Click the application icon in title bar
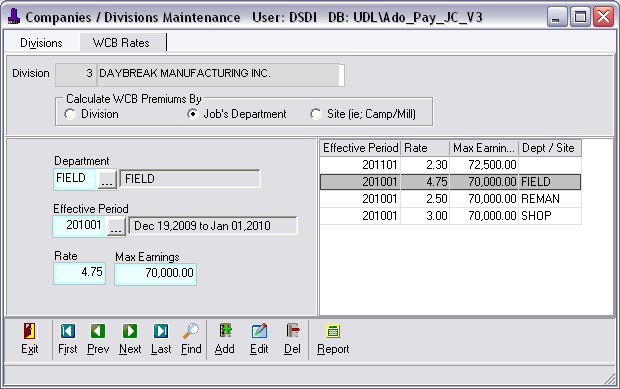Viewport: 620px width, 389px height. 14,16
